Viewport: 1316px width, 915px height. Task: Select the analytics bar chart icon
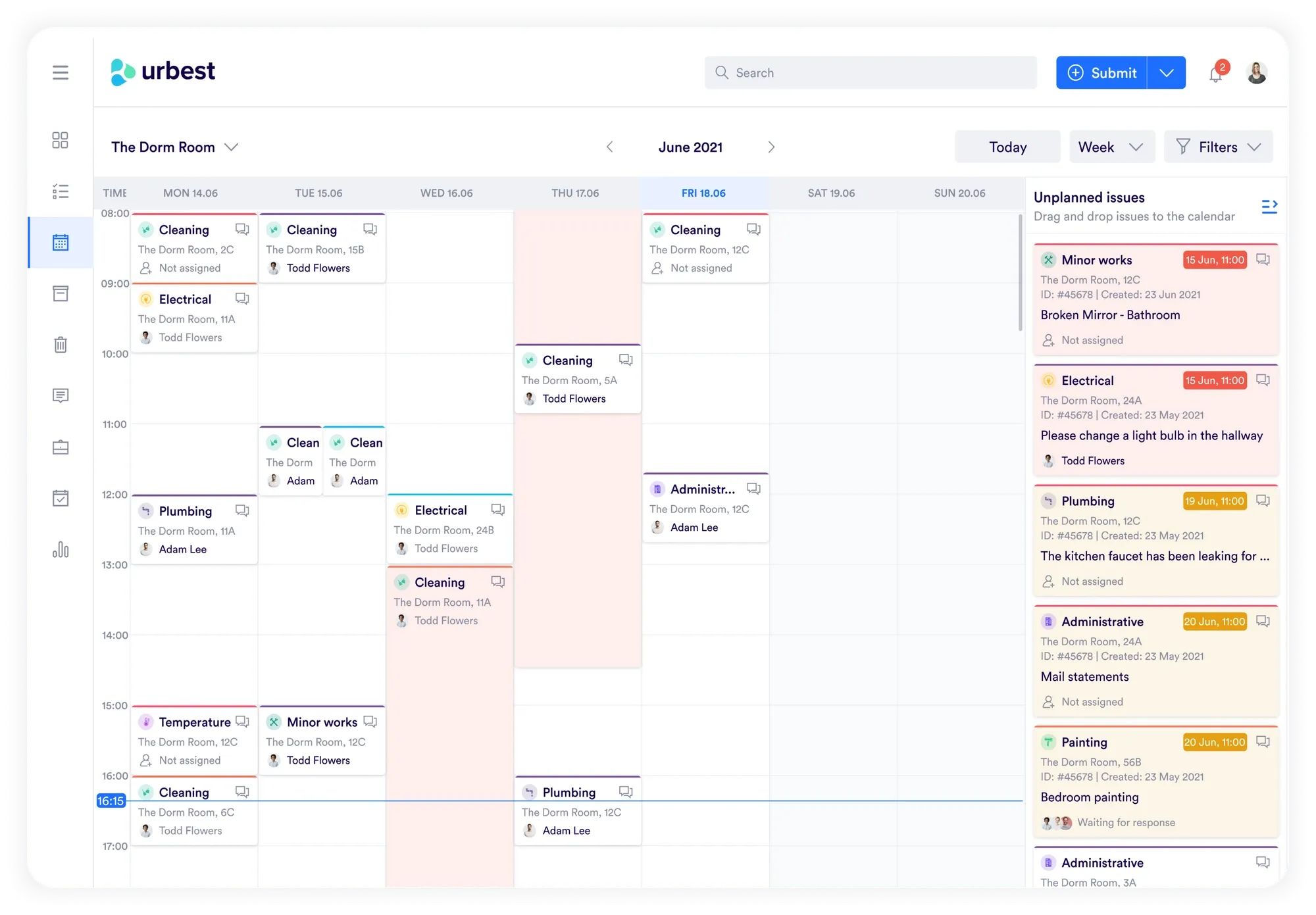(61, 550)
